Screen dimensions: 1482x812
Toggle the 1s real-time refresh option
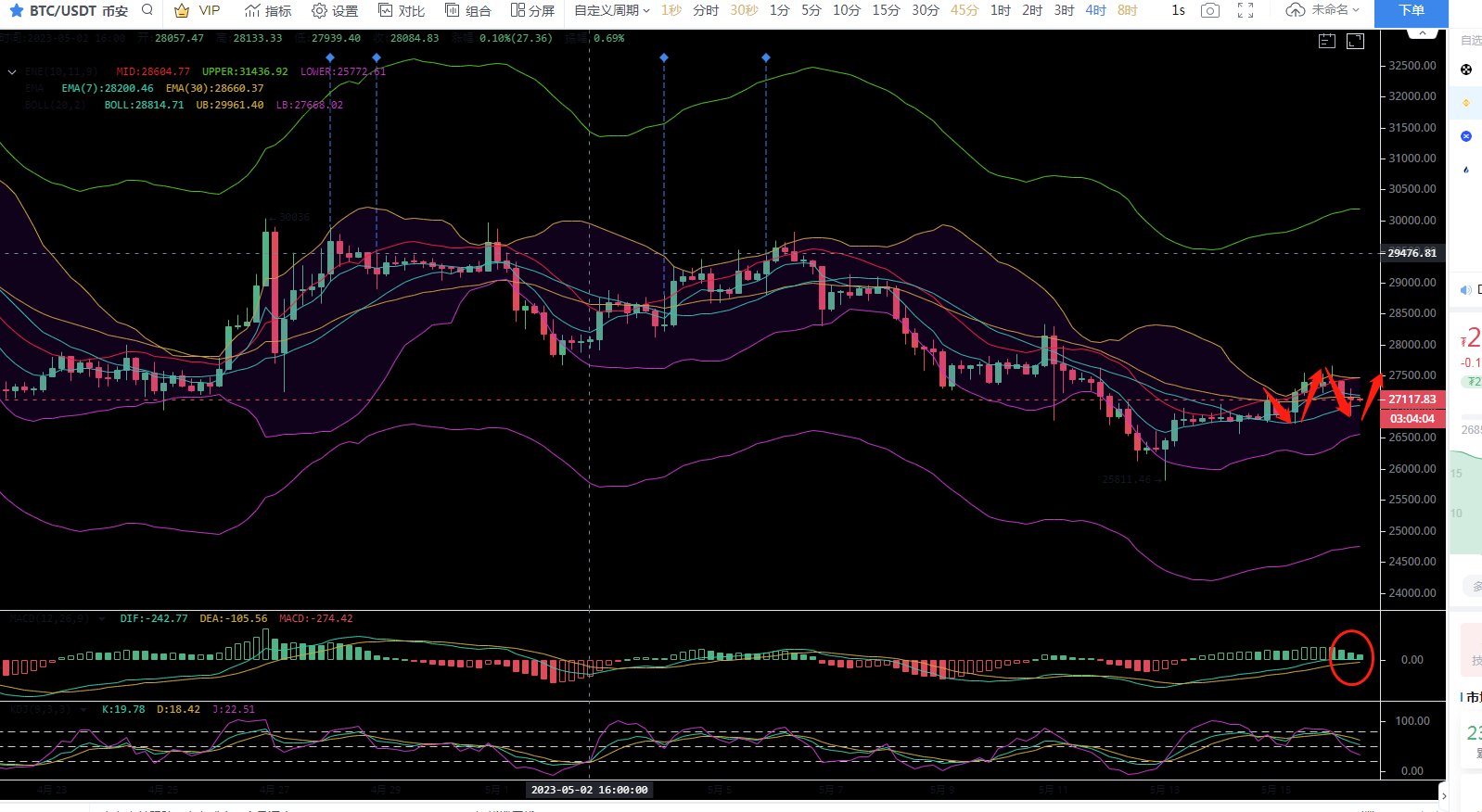pos(1178,10)
